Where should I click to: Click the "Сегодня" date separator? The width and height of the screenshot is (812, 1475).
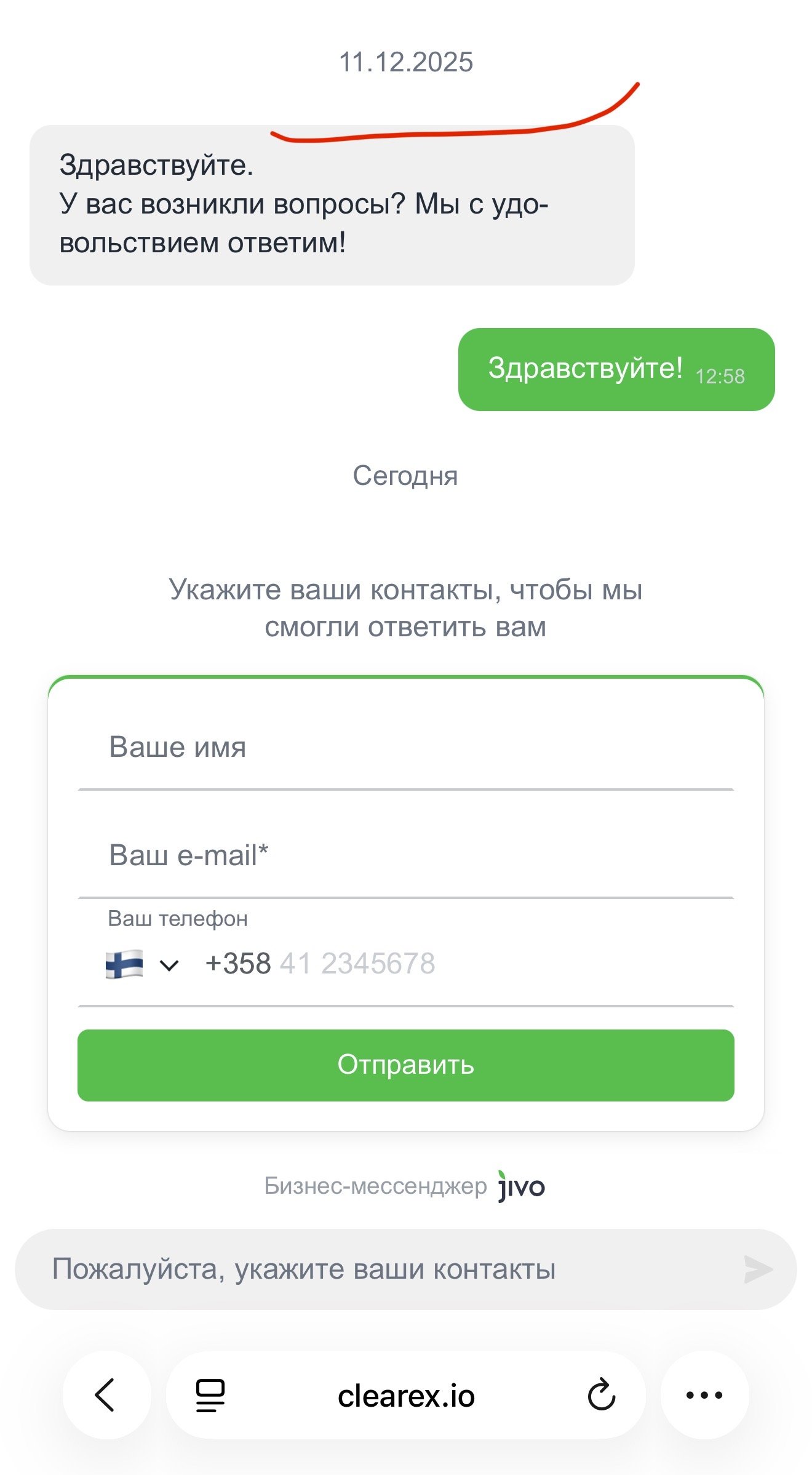(x=405, y=476)
